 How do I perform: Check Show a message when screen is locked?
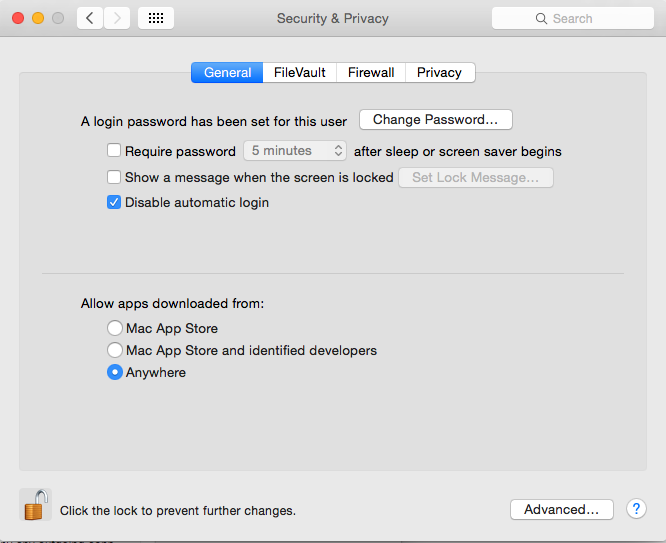[114, 177]
